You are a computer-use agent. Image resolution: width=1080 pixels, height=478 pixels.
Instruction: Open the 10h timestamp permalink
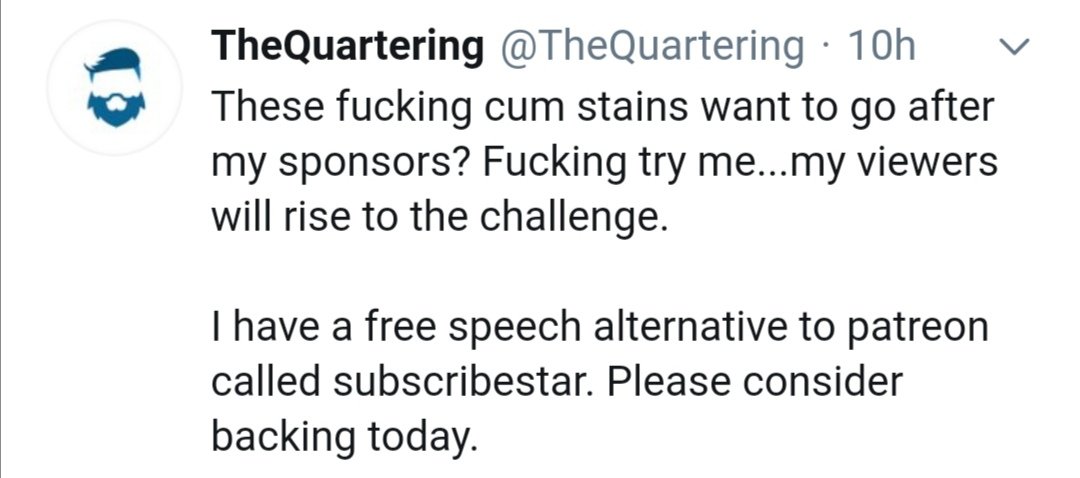(881, 47)
